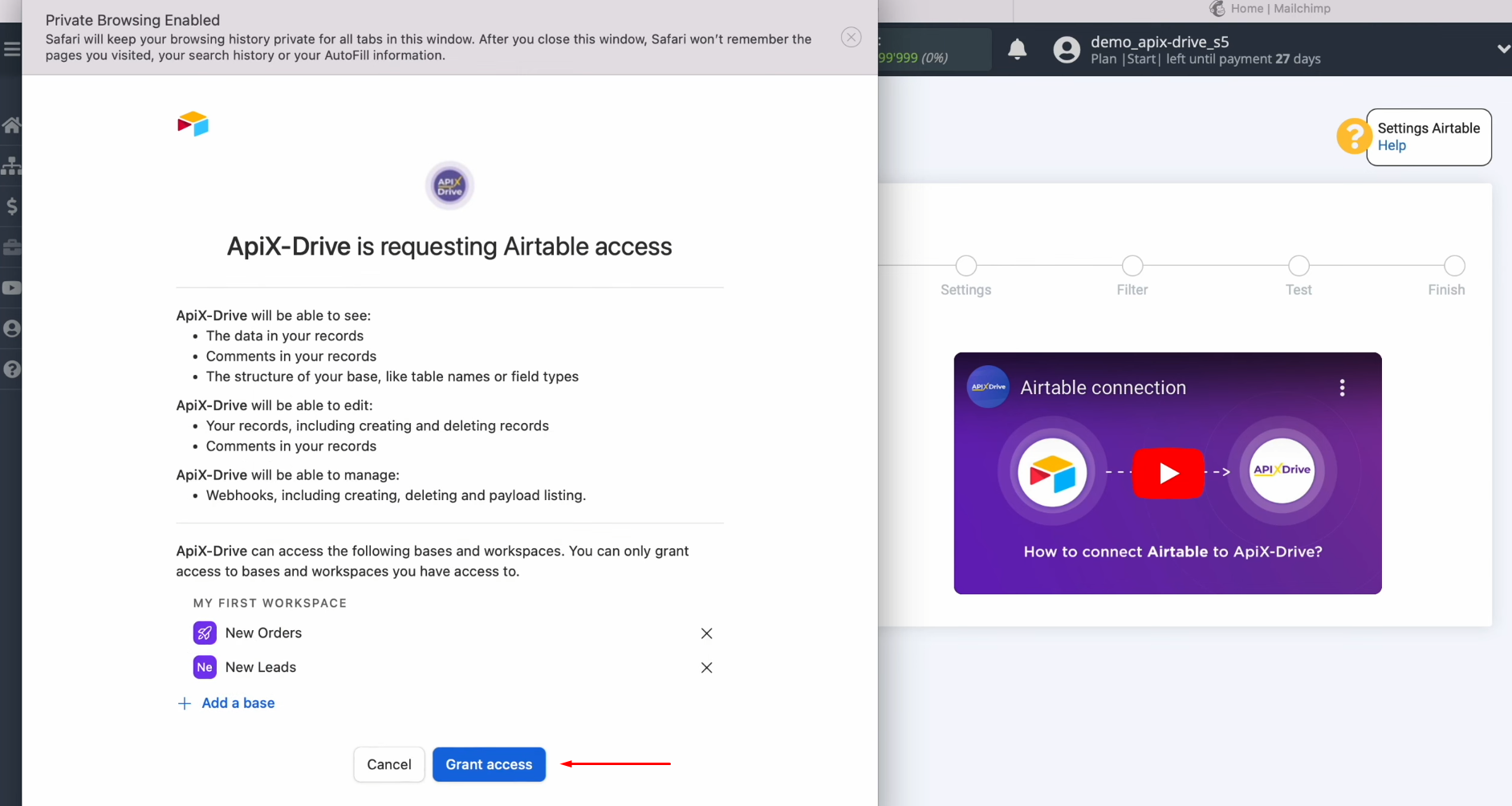Click the briefcase icon in the sidebar

click(12, 247)
